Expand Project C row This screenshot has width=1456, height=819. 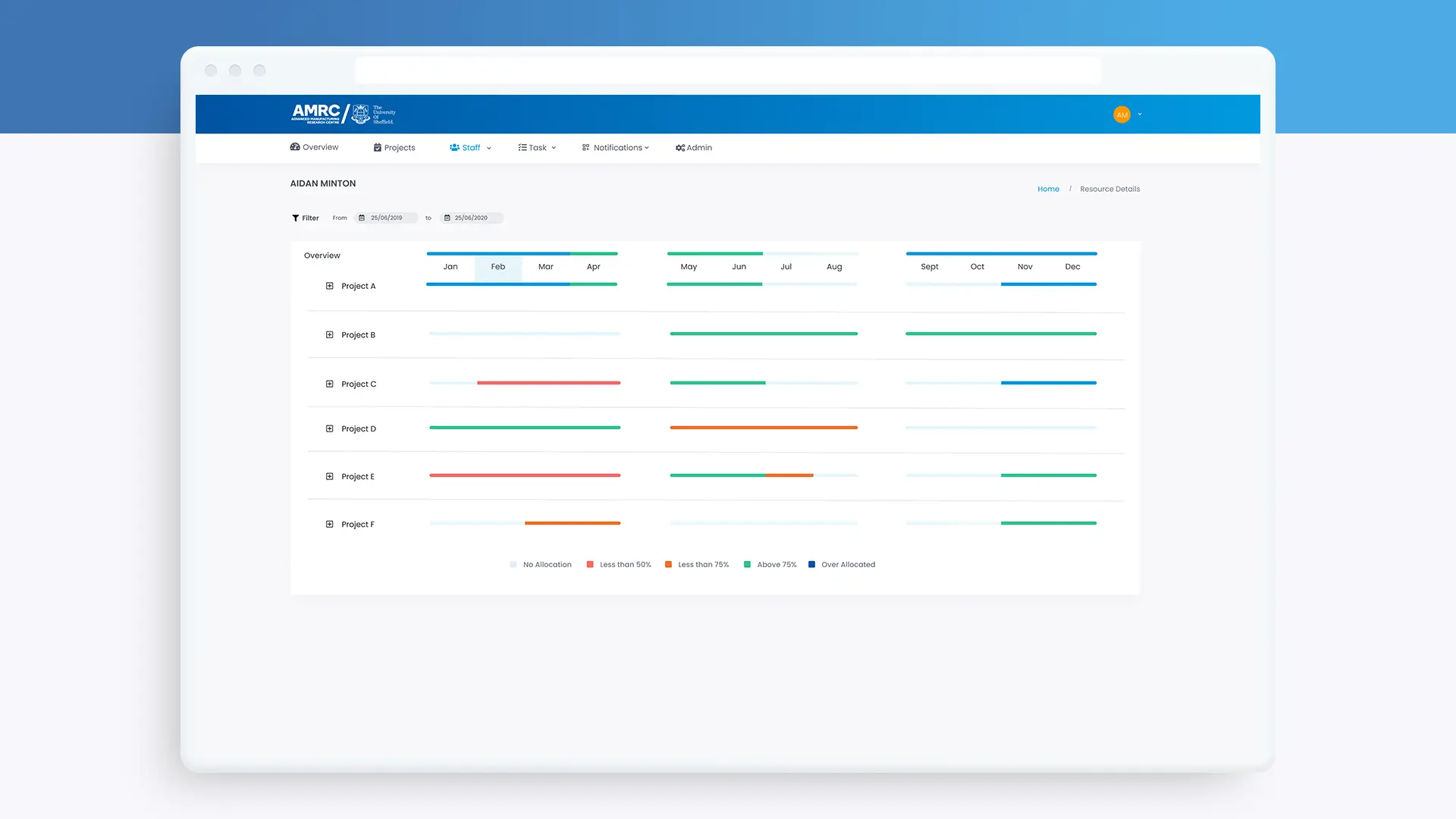[x=329, y=384]
